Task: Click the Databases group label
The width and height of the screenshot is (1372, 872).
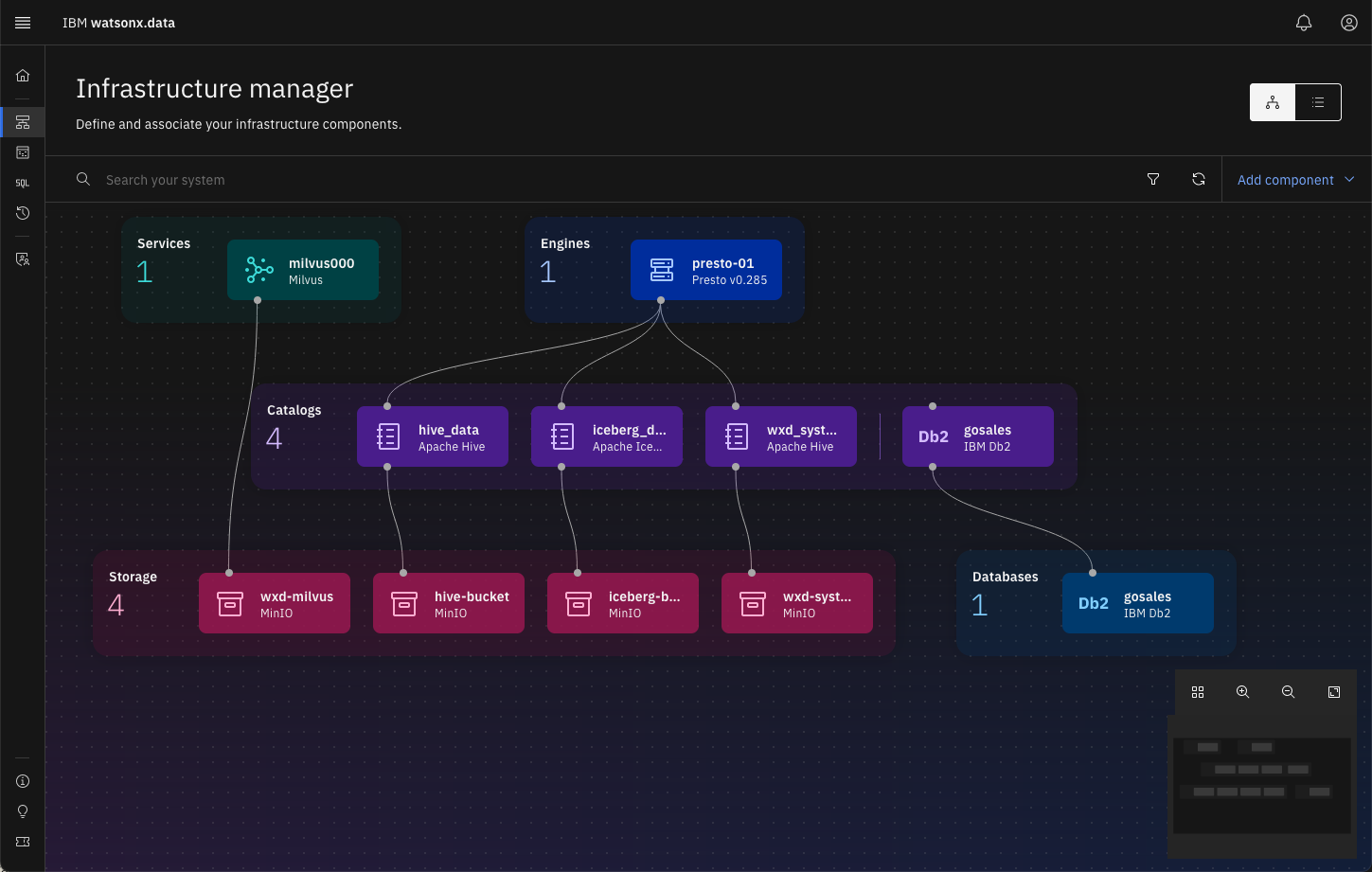Action: point(1006,577)
